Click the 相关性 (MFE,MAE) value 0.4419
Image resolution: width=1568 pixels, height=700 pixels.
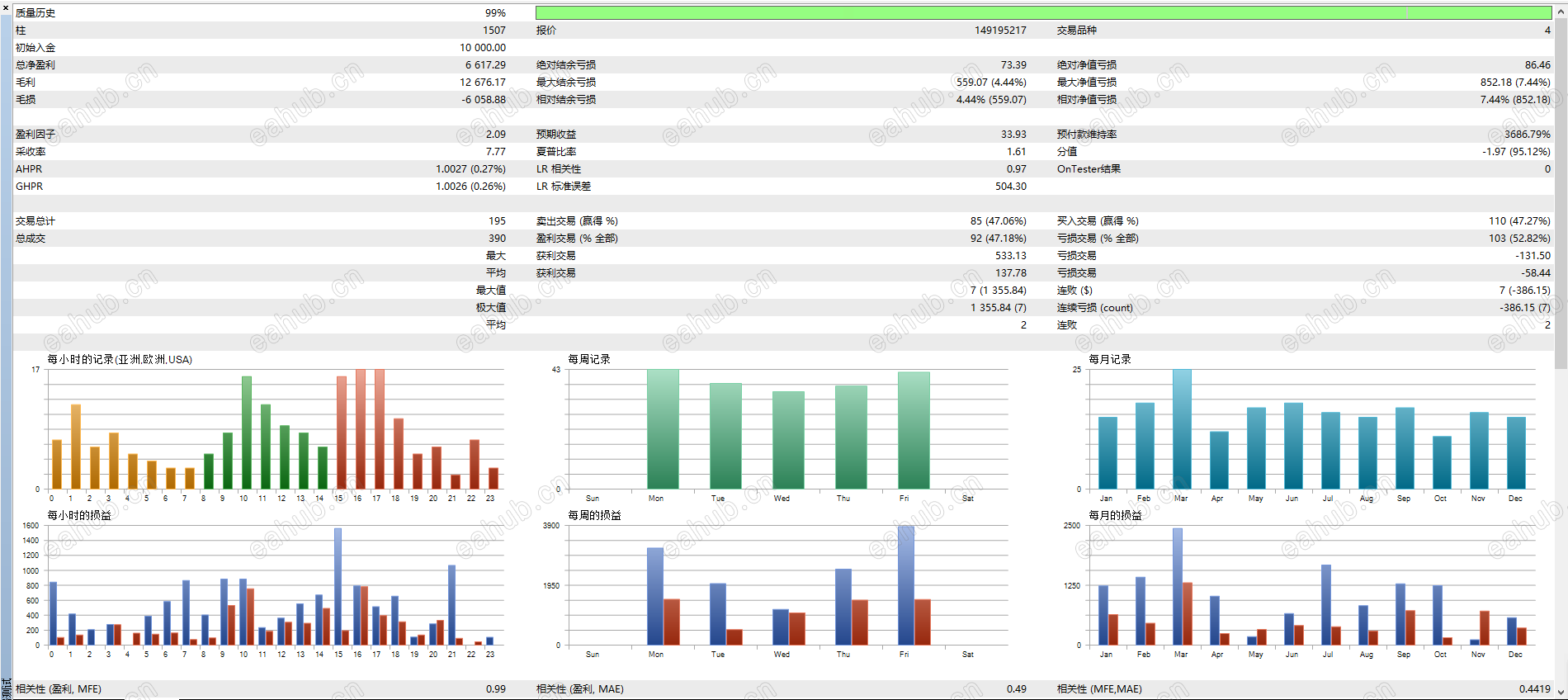(1535, 689)
